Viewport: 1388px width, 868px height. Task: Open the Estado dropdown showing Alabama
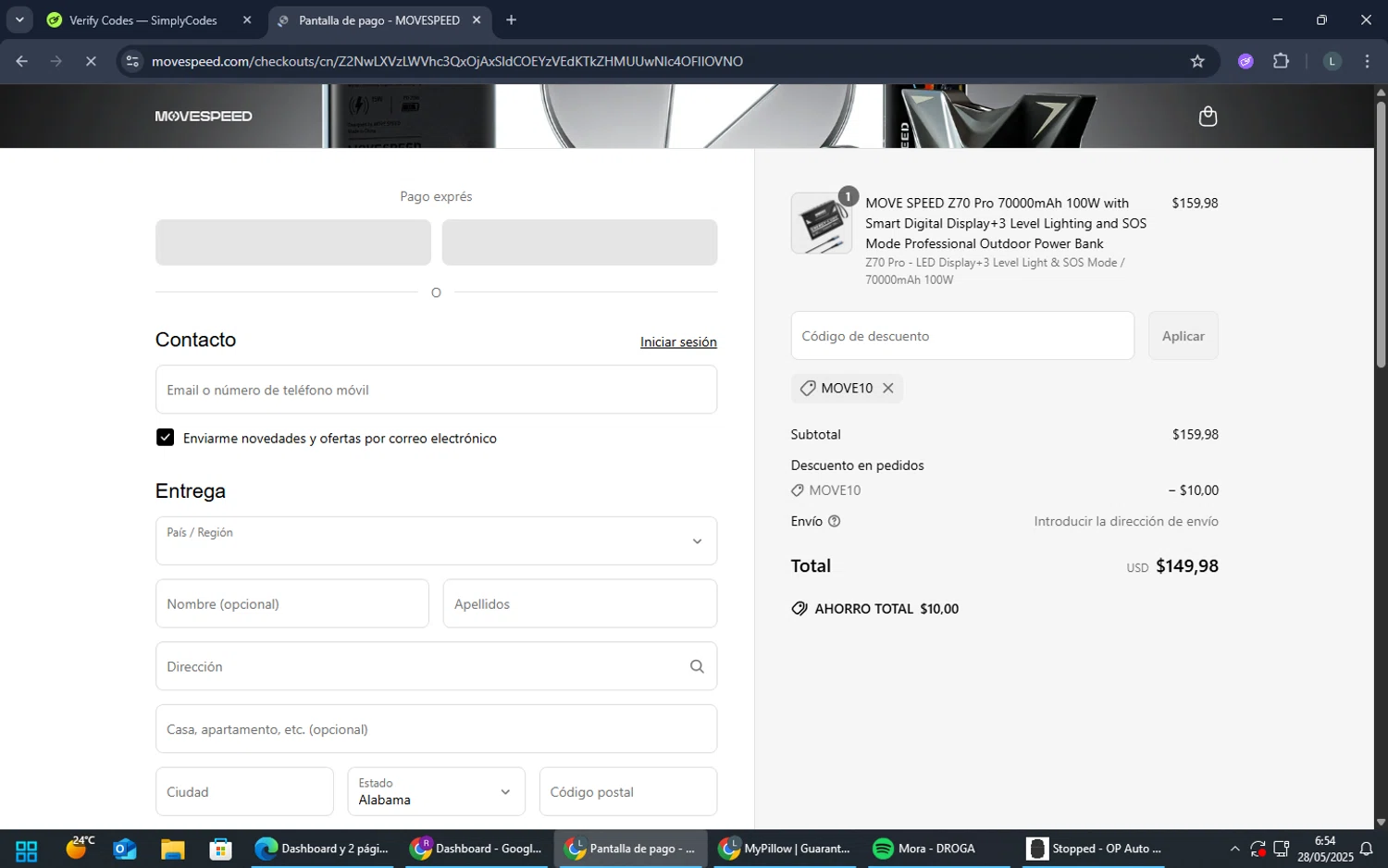436,792
